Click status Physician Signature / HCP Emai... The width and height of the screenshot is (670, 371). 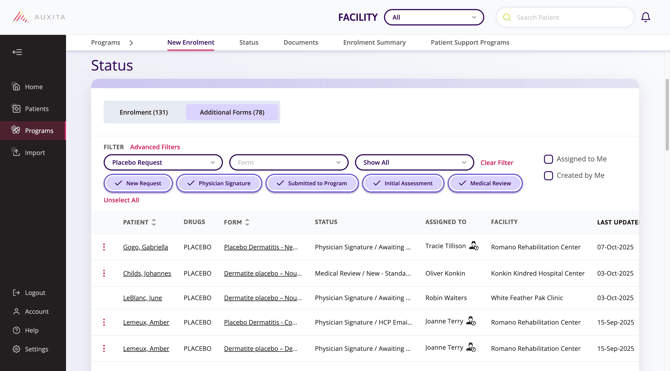click(x=363, y=322)
